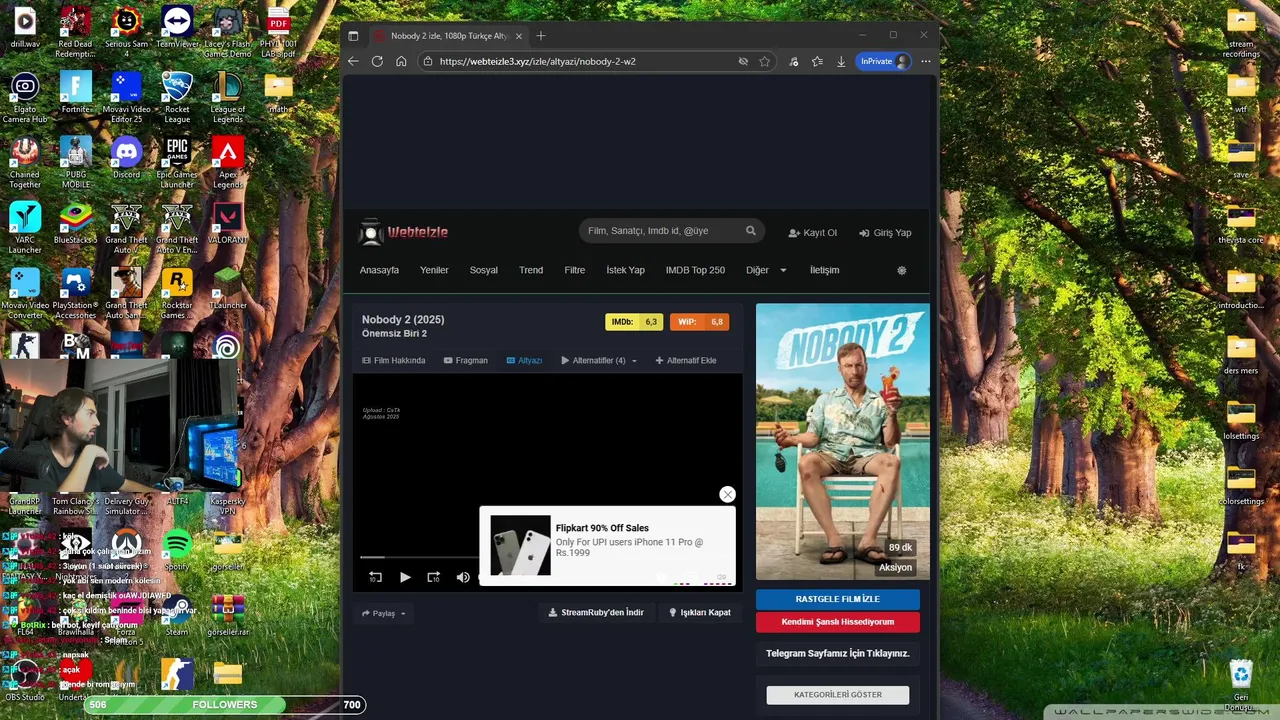This screenshot has height=720, width=1280.
Task: Select TLauncher desktop icon
Action: tap(228, 288)
